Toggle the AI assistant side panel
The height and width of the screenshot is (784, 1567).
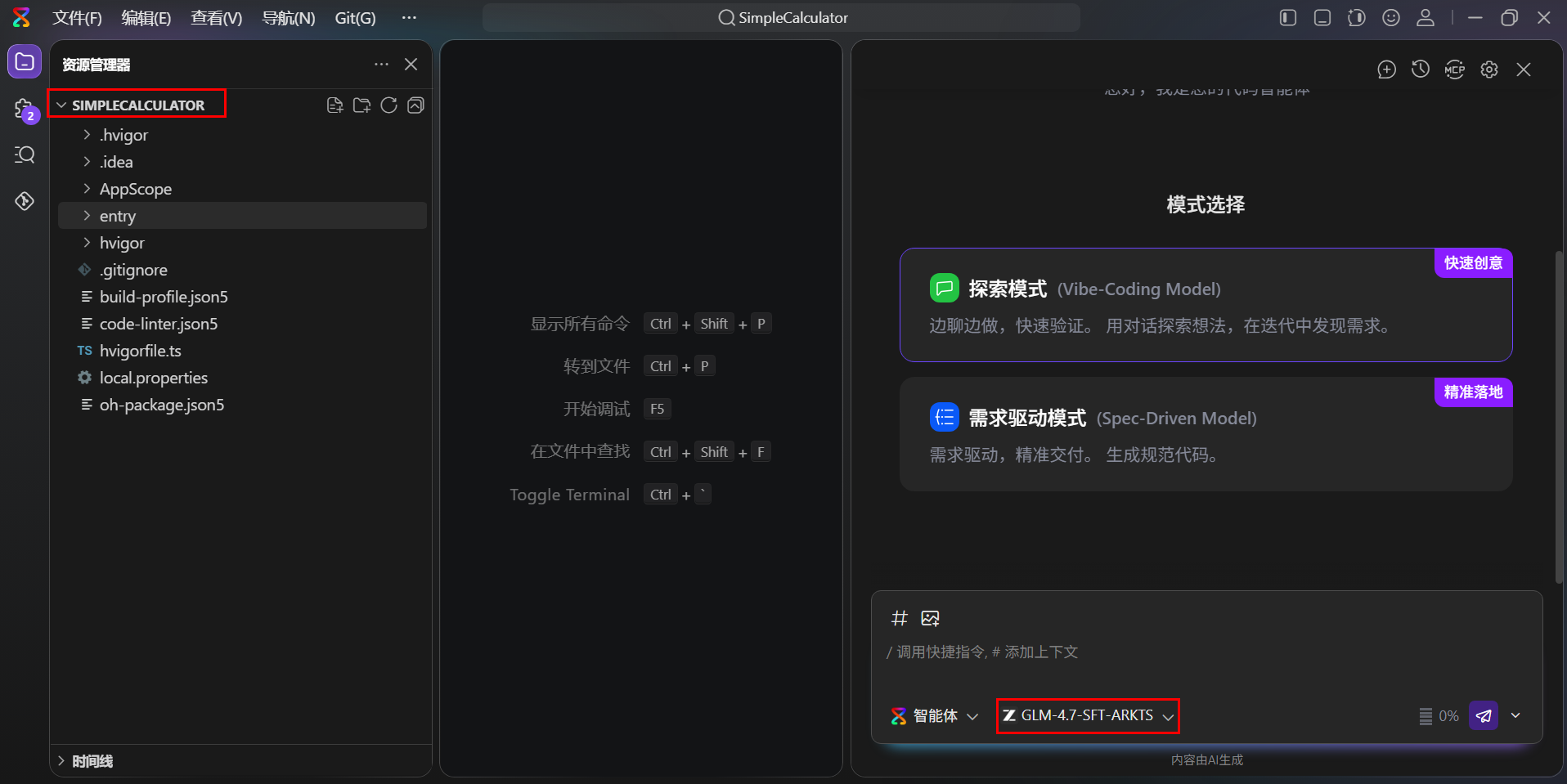[x=1357, y=17]
